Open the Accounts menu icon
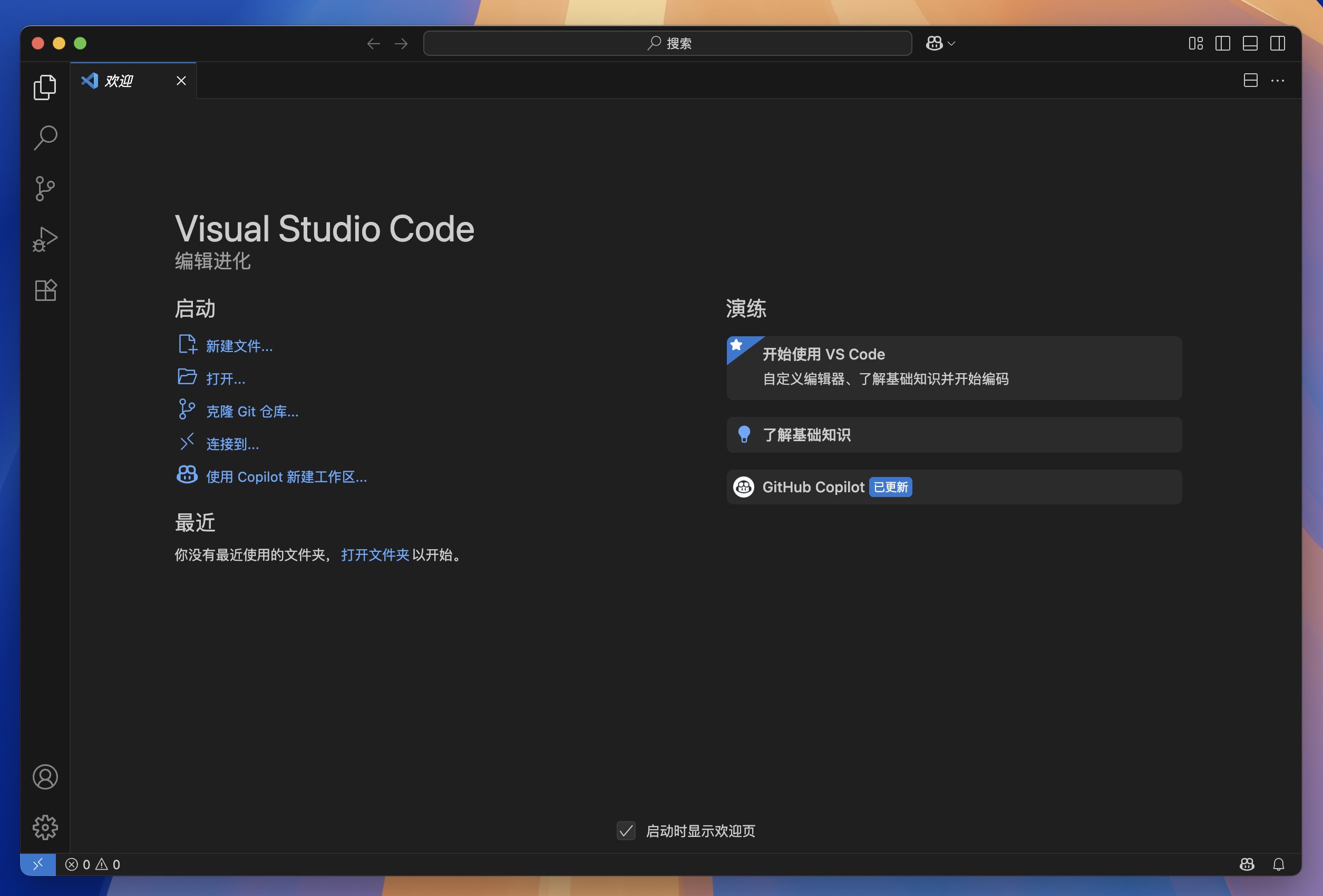1323x896 pixels. 45,777
